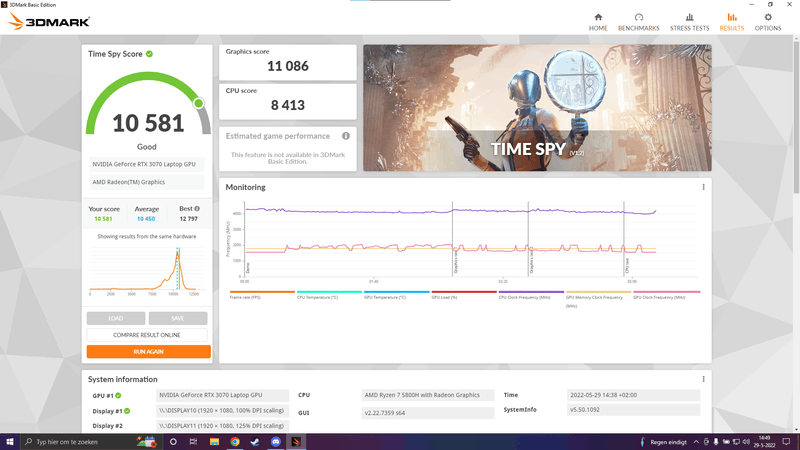Click the green check next to GPU #1
Image resolution: width=800 pixels, height=450 pixels.
118,395
